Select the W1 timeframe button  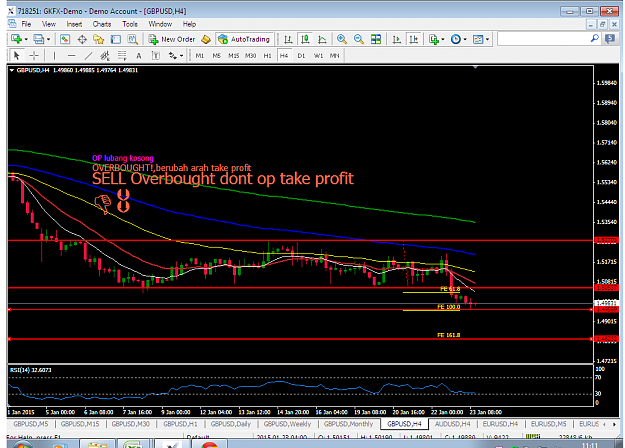(318, 56)
